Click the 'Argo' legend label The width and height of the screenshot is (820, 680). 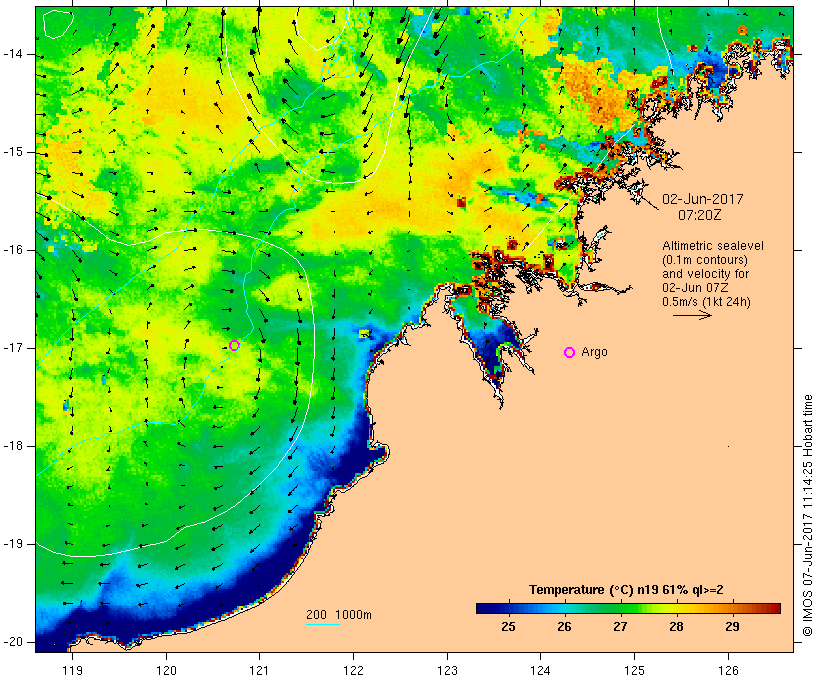click(x=595, y=352)
